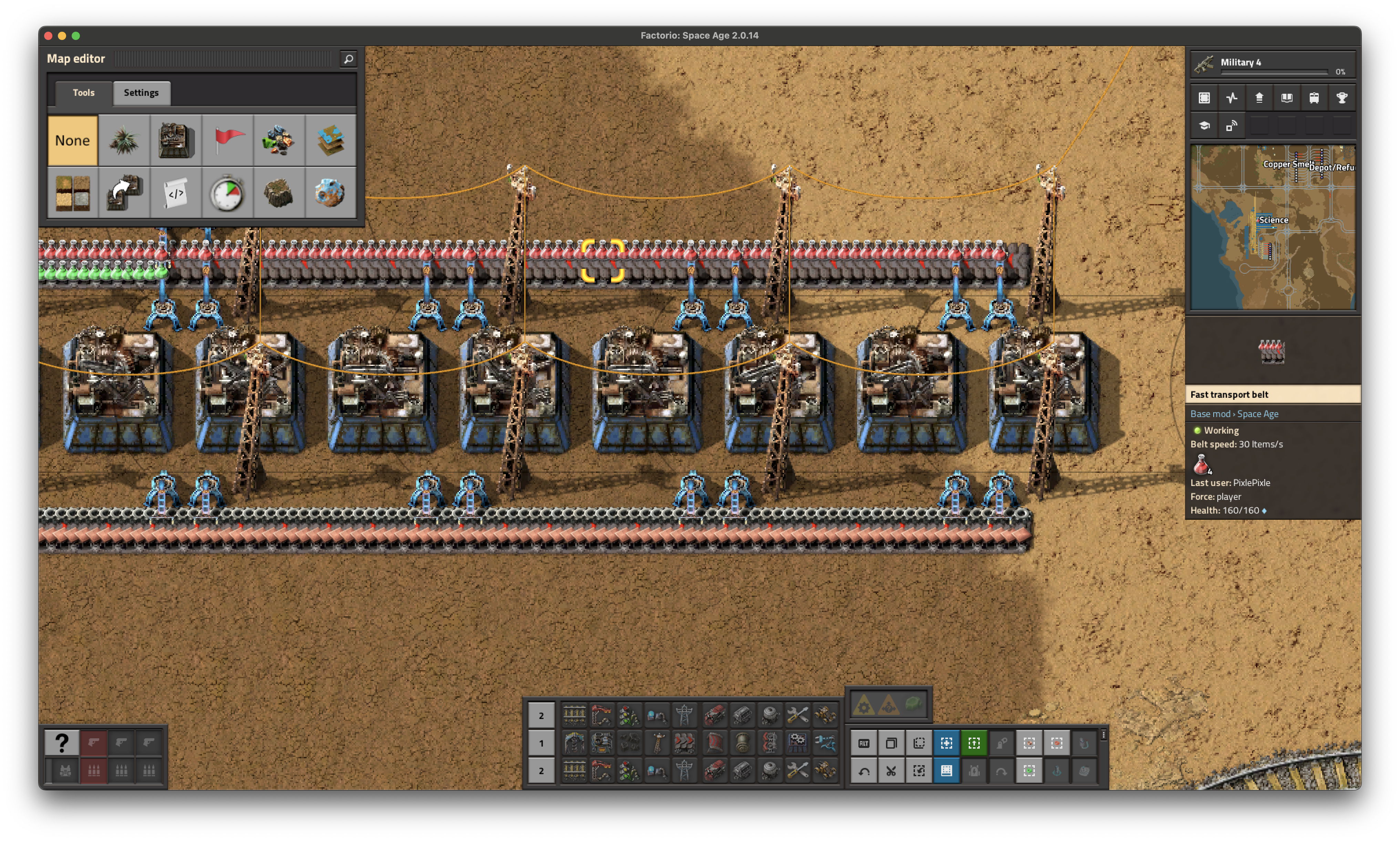
Task: Click the import string shortcut icon
Action: point(919,771)
